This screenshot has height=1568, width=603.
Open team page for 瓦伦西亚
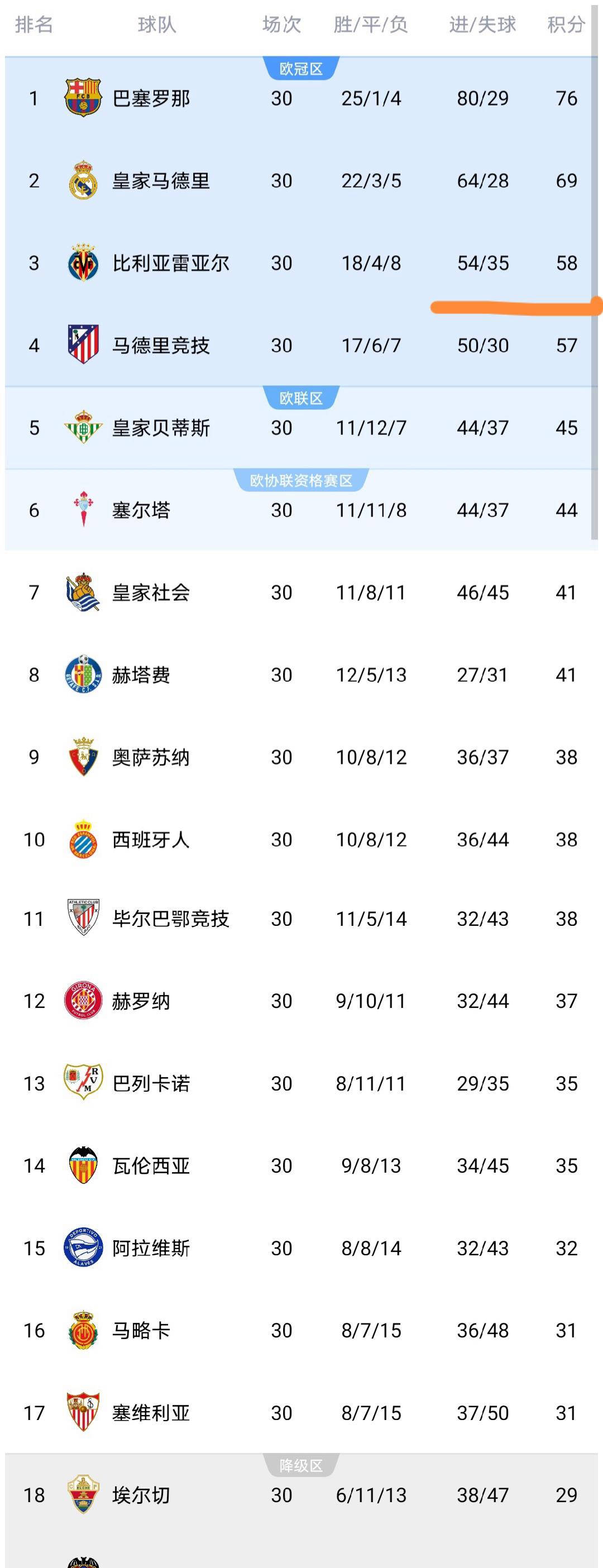[x=151, y=1165]
